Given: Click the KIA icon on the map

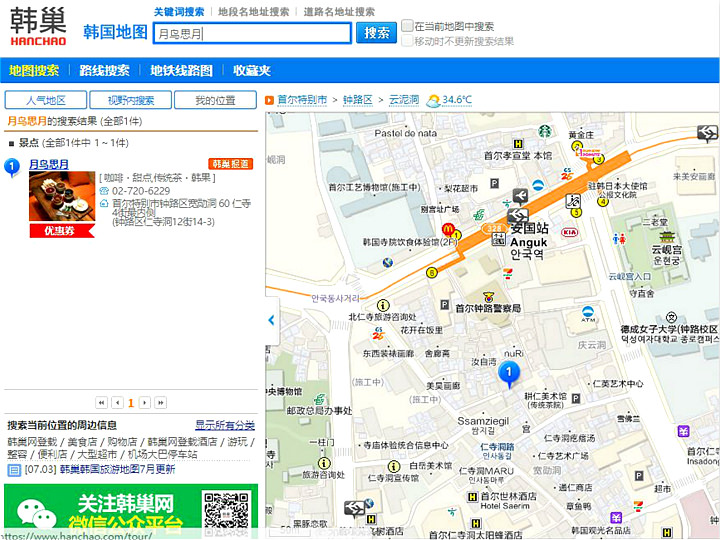Looking at the screenshot, I should 569,232.
